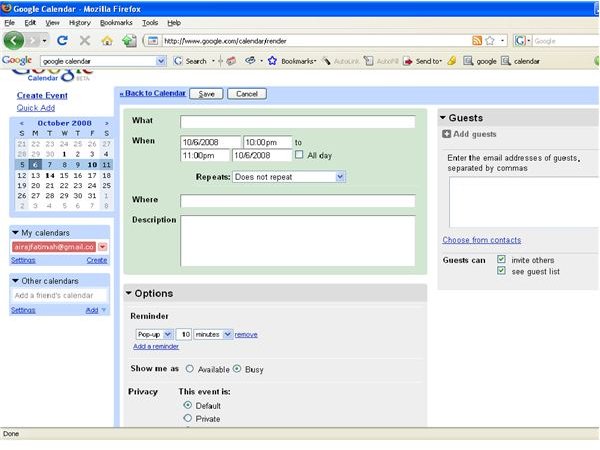The image size is (600, 450).
Task: Click in the What text field
Action: pos(298,122)
